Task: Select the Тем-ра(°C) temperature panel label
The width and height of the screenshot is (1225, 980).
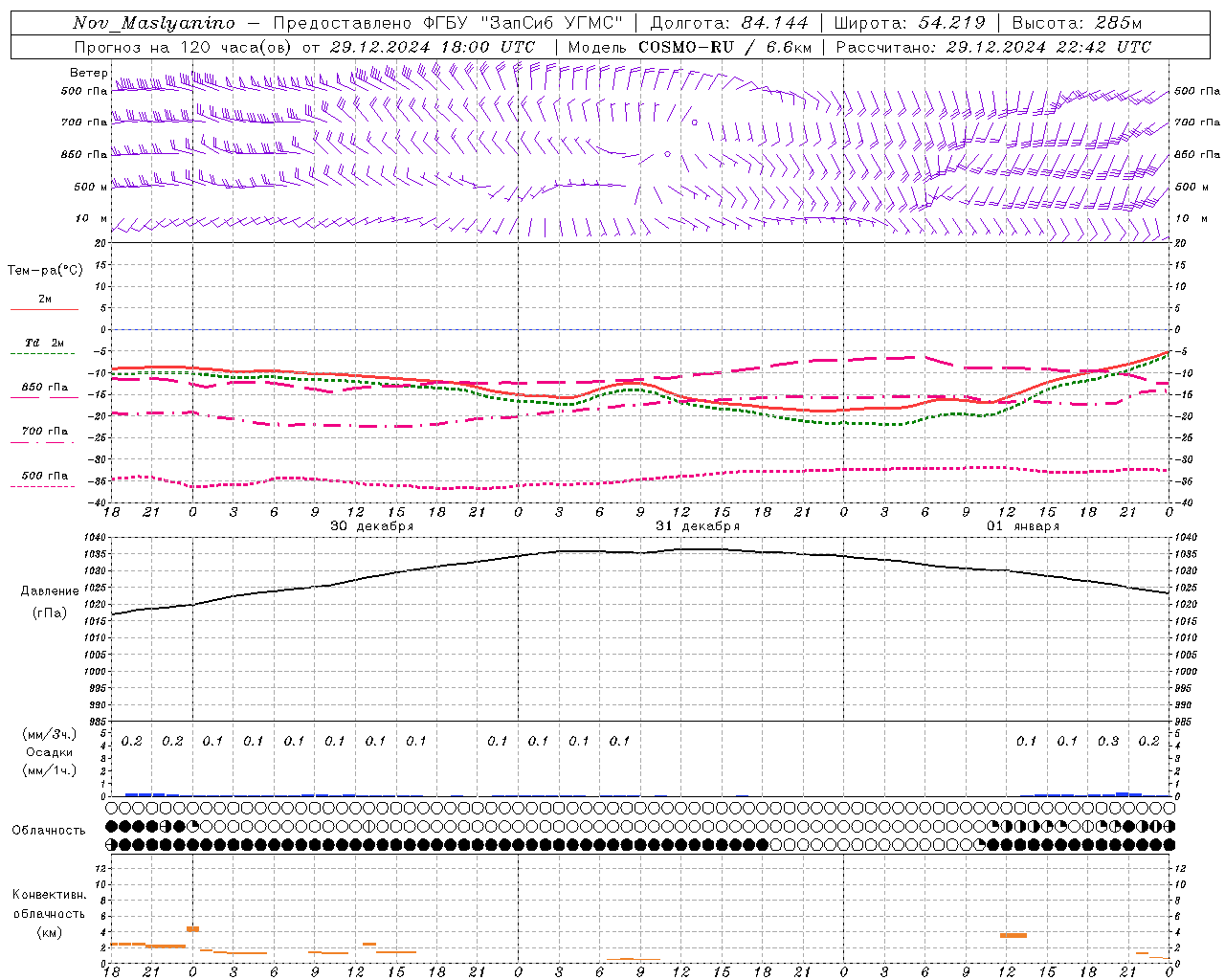Action: click(45, 271)
